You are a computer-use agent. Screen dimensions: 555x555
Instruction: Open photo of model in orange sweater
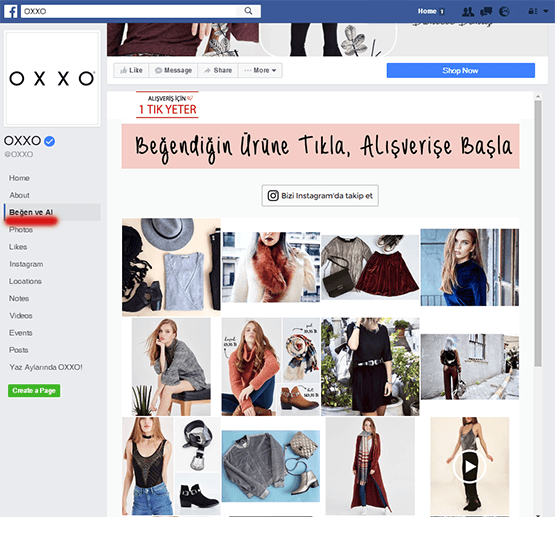(x=271, y=366)
